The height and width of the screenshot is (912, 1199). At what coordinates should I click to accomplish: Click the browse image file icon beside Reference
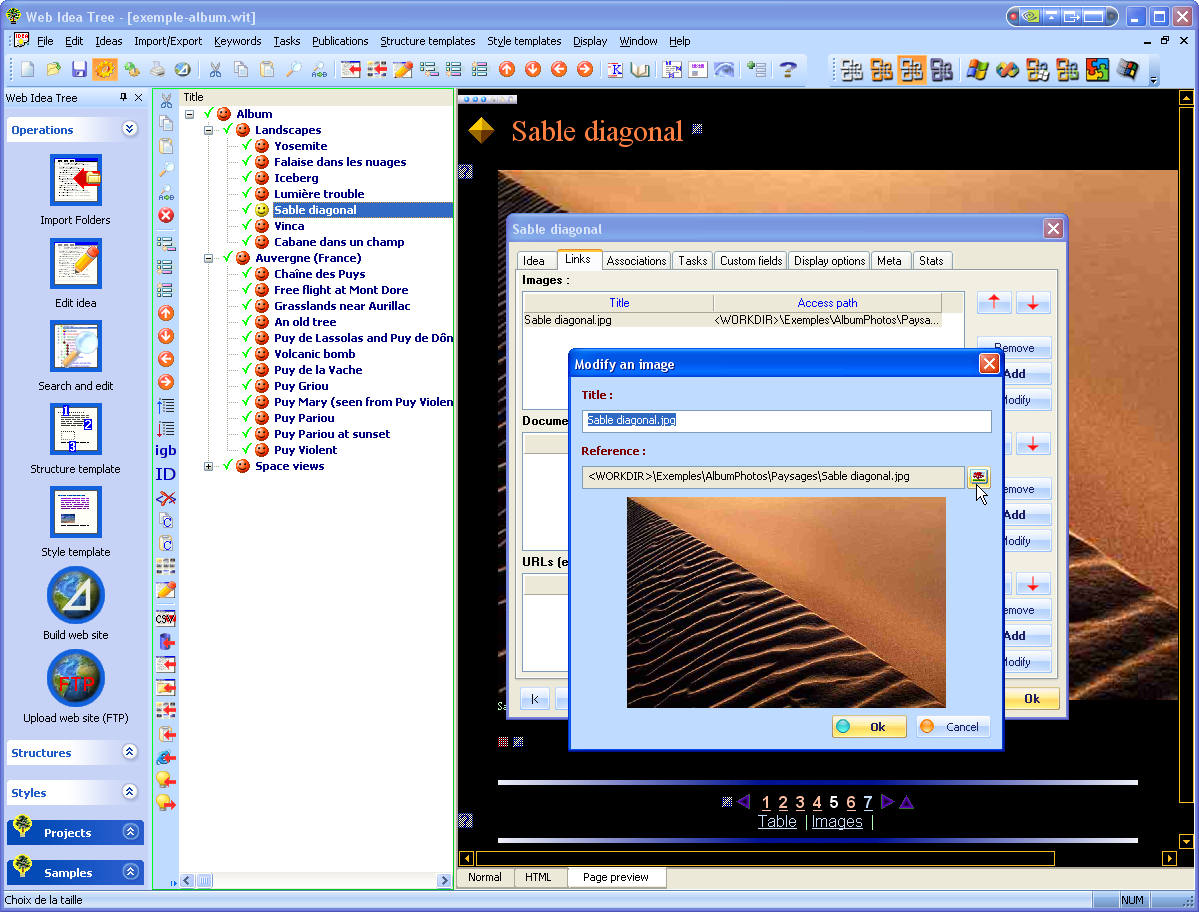[978, 477]
